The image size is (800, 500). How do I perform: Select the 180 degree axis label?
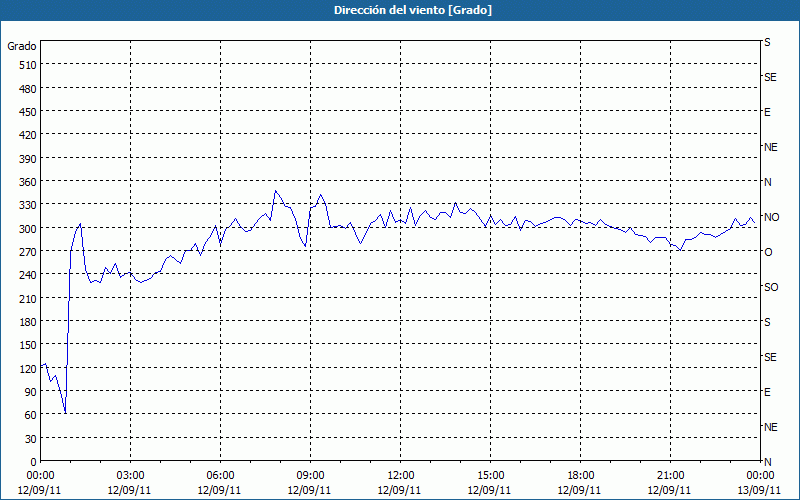[x=28, y=322]
